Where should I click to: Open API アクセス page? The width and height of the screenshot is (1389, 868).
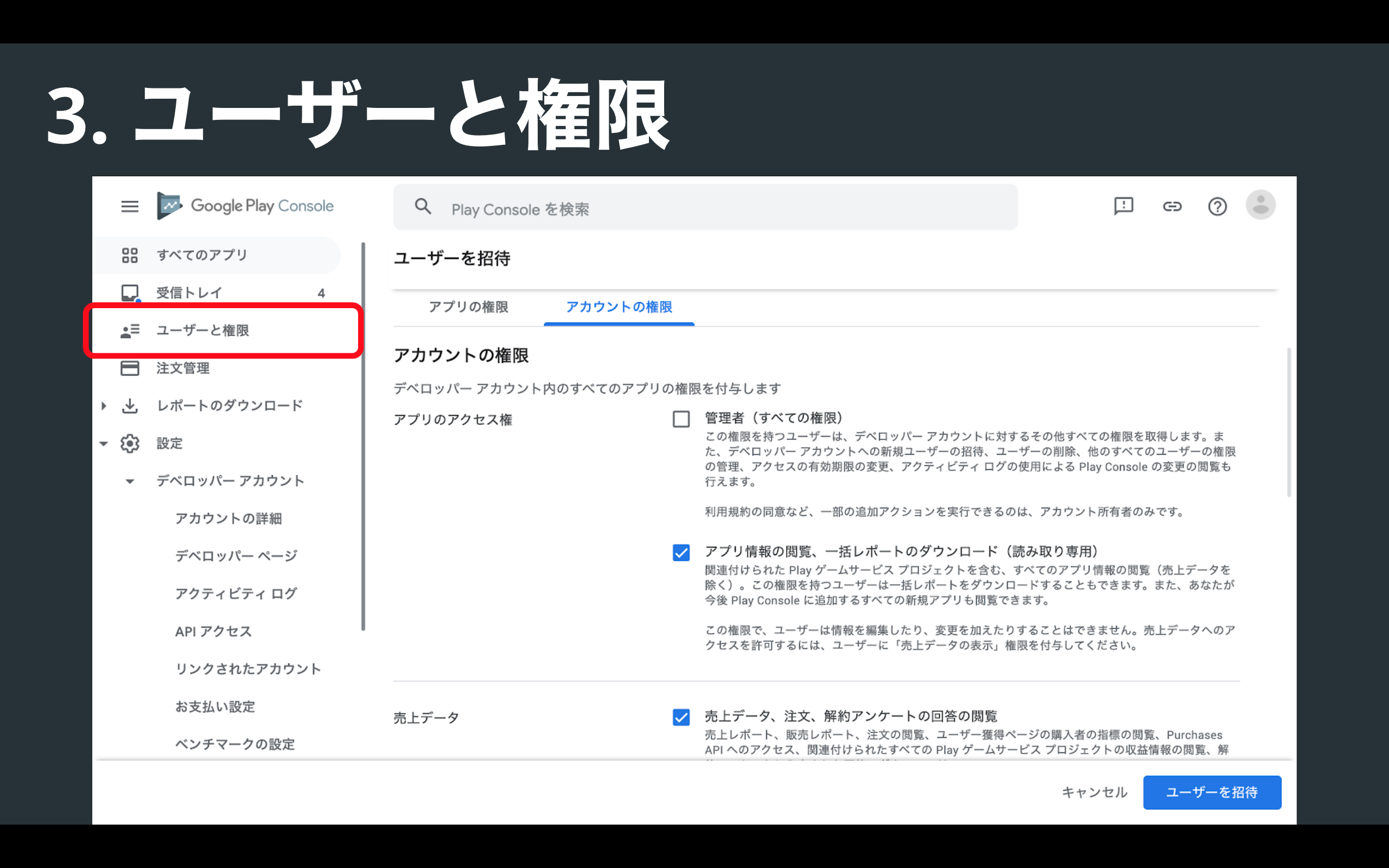pyautogui.click(x=214, y=631)
